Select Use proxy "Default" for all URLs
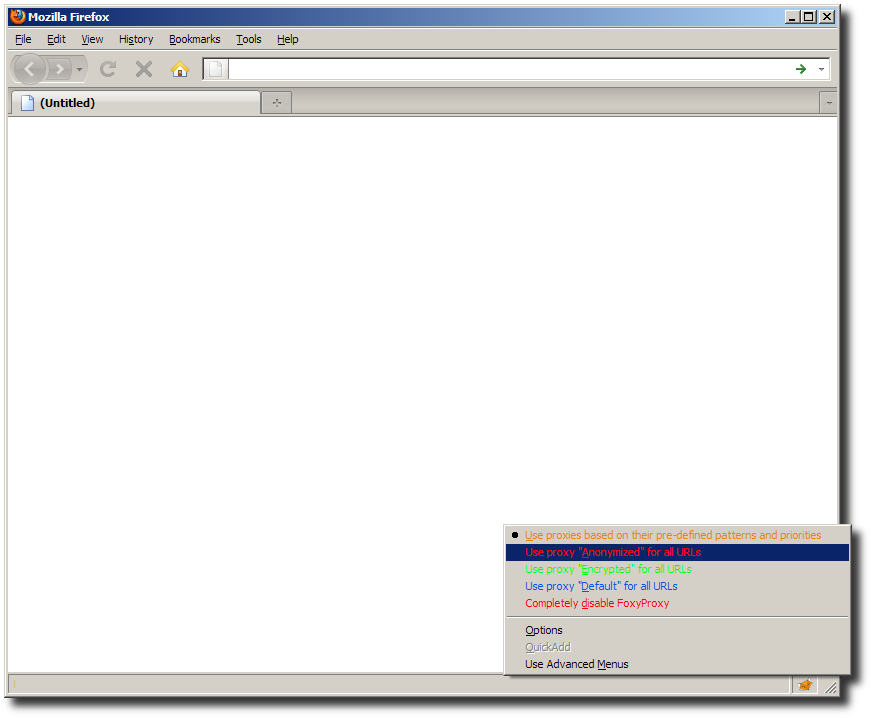Viewport: 872px width, 718px height. click(x=601, y=586)
